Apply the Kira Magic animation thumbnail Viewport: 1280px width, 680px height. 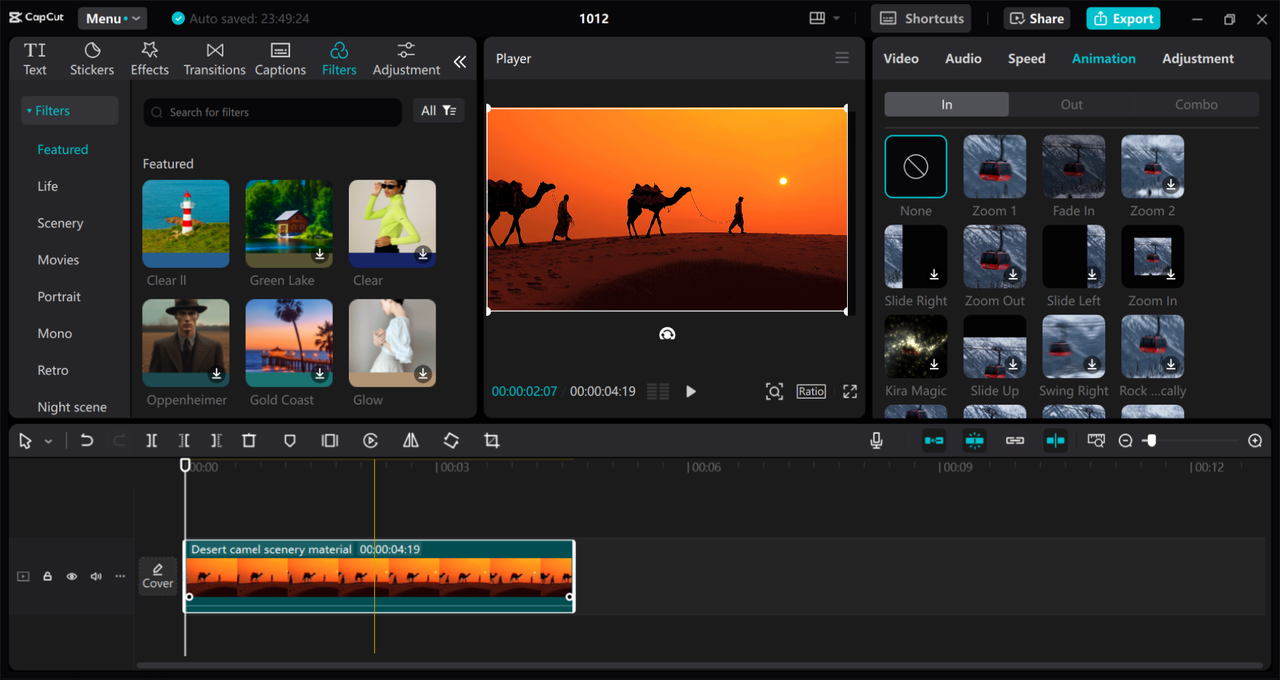pyautogui.click(x=915, y=347)
